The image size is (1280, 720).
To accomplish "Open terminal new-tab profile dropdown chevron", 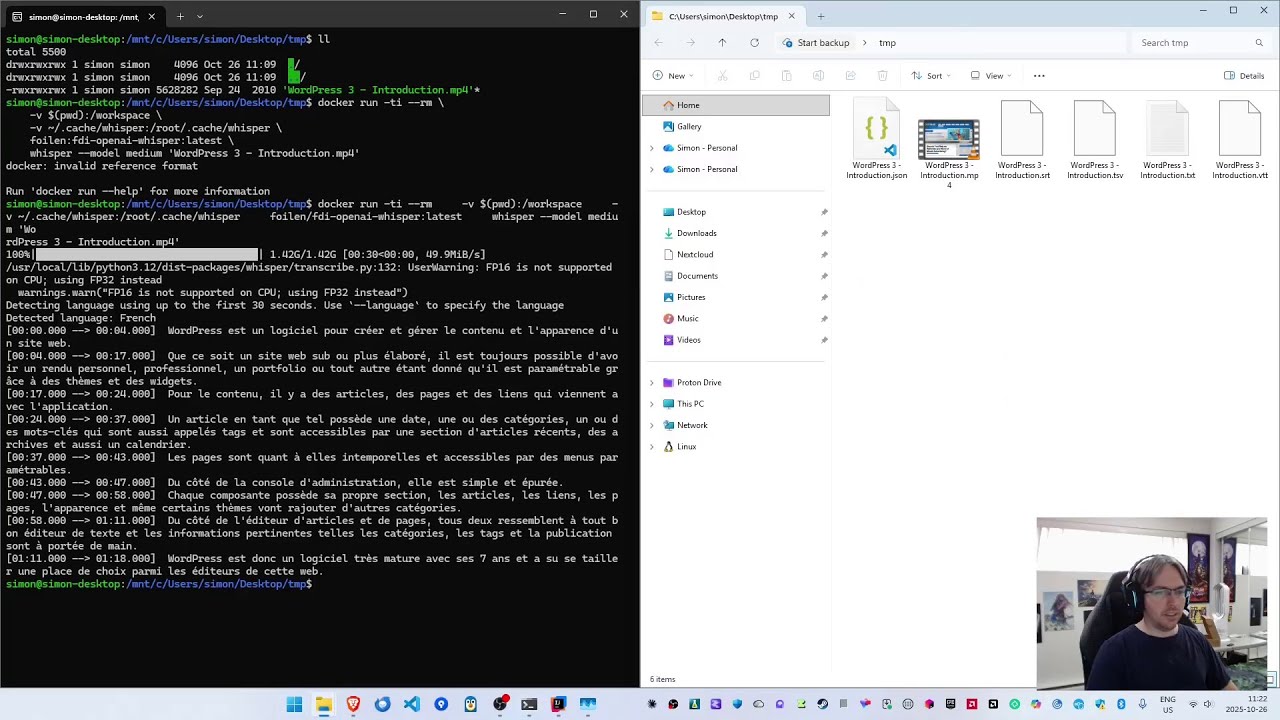I will point(200,16).
